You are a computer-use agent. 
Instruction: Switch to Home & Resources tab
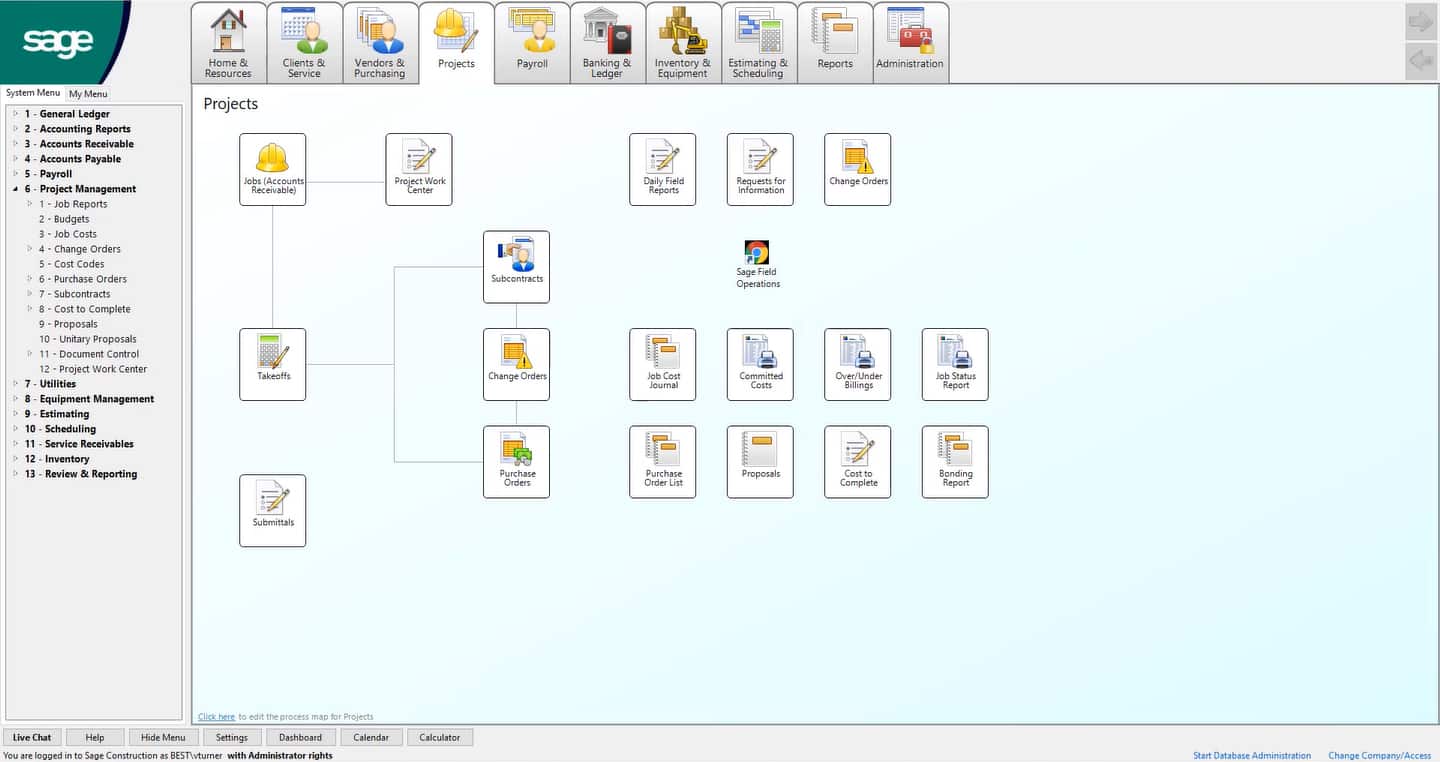pos(228,43)
